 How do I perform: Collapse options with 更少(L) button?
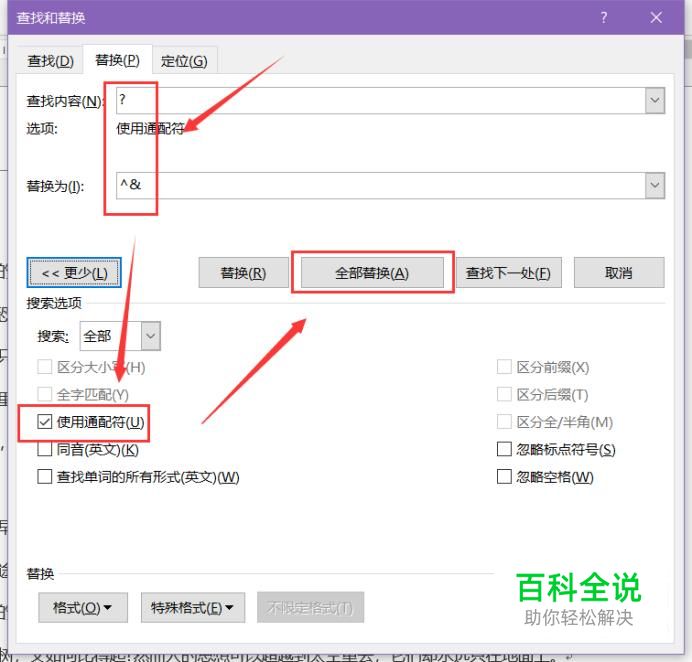pyautogui.click(x=74, y=273)
